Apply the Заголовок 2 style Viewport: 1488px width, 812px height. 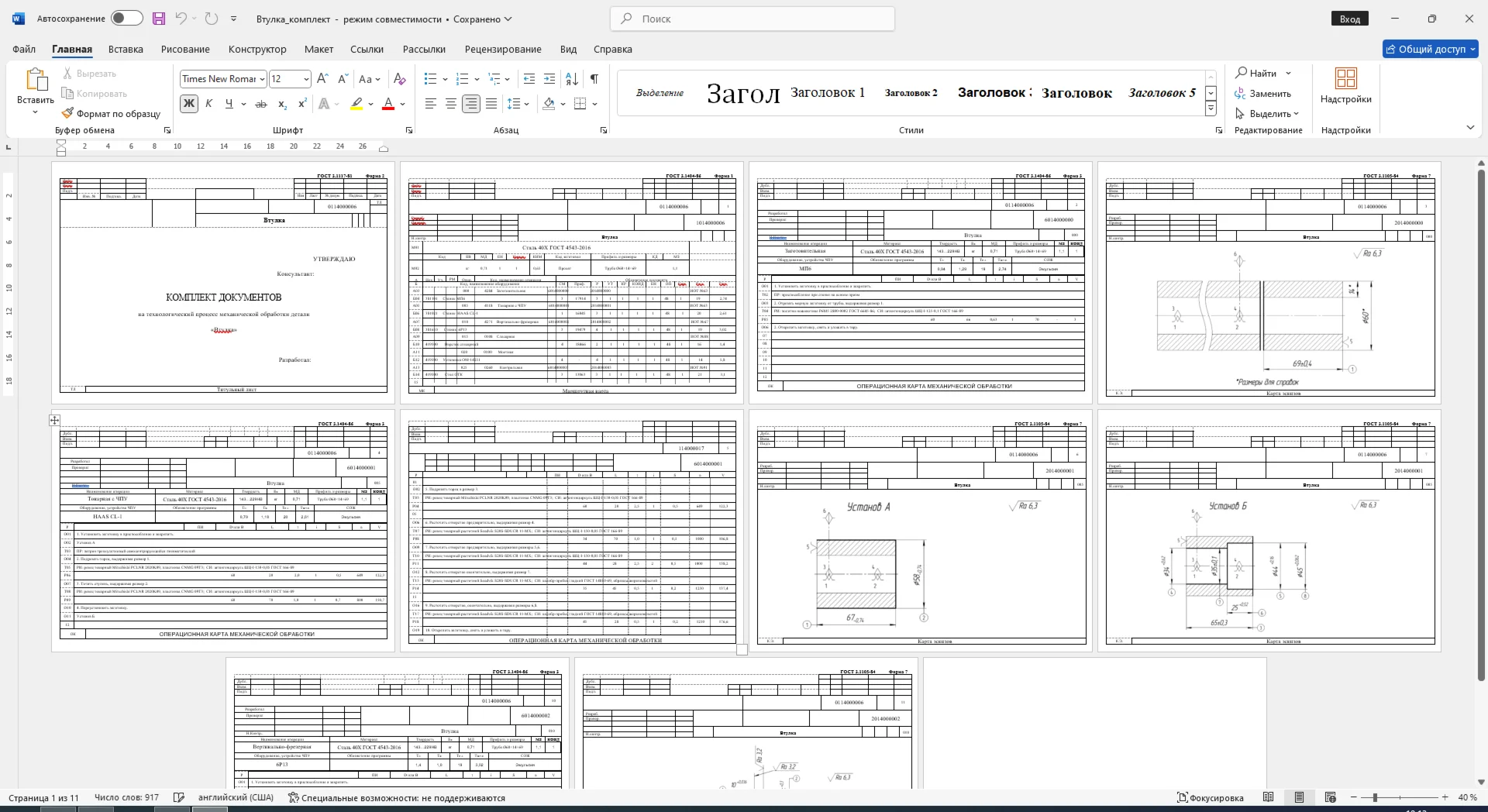[911, 92]
